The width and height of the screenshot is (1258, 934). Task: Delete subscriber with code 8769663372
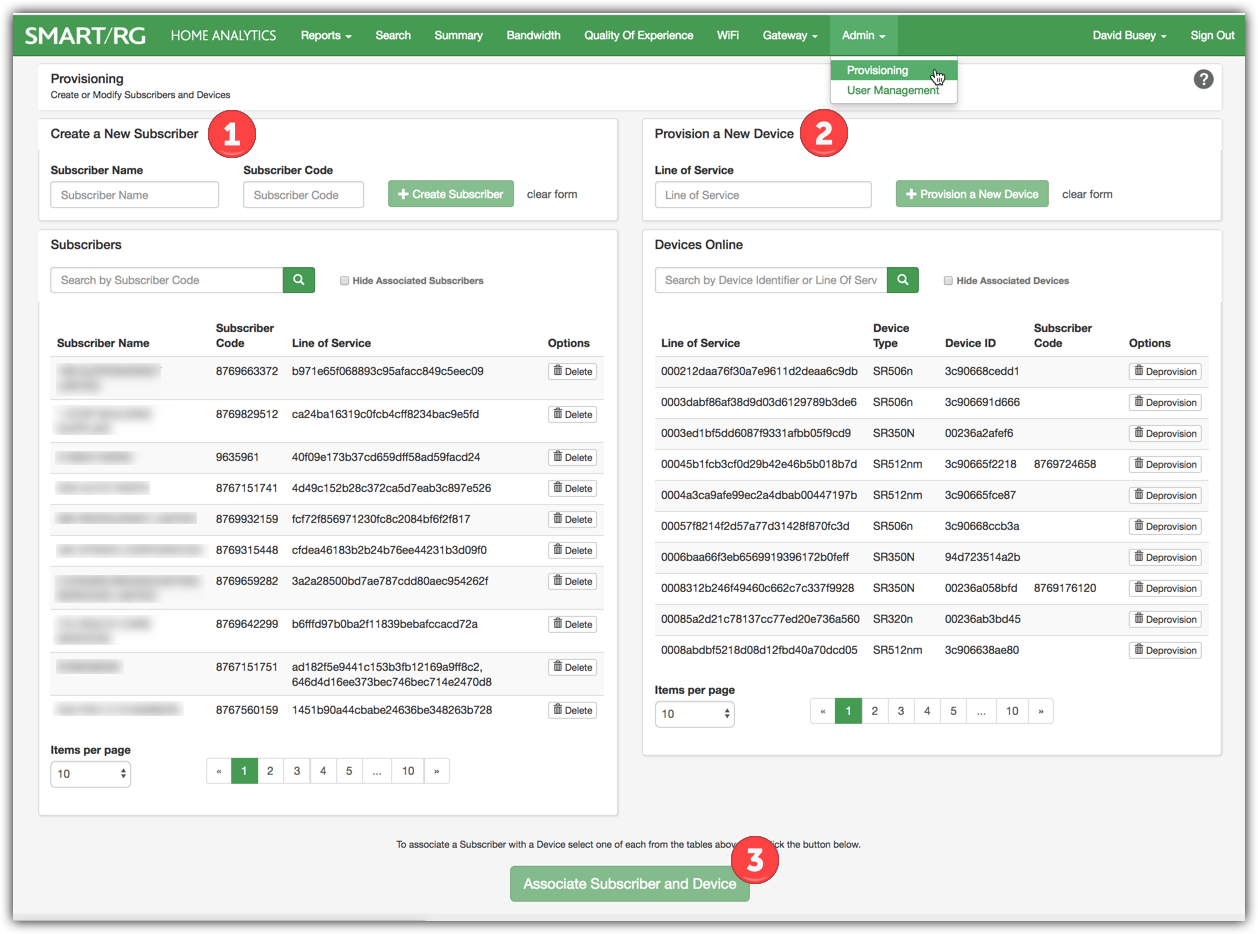(x=572, y=371)
